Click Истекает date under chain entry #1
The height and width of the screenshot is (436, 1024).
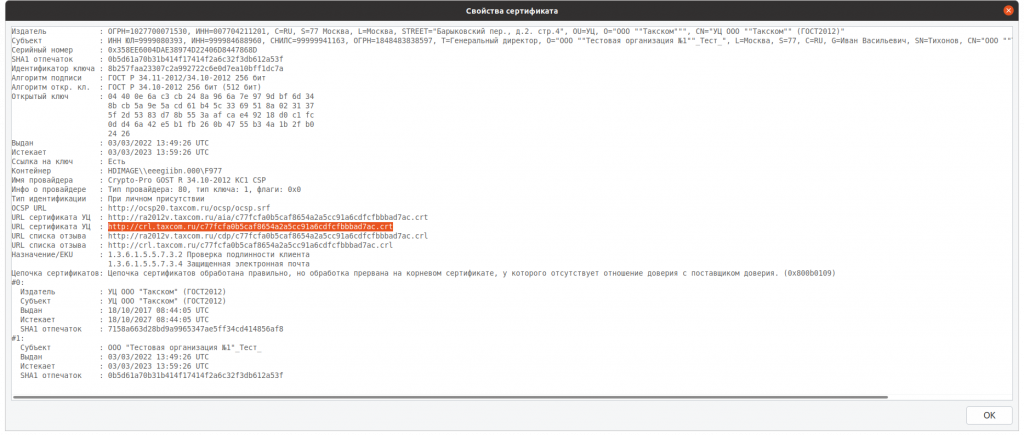pyautogui.click(x=159, y=366)
